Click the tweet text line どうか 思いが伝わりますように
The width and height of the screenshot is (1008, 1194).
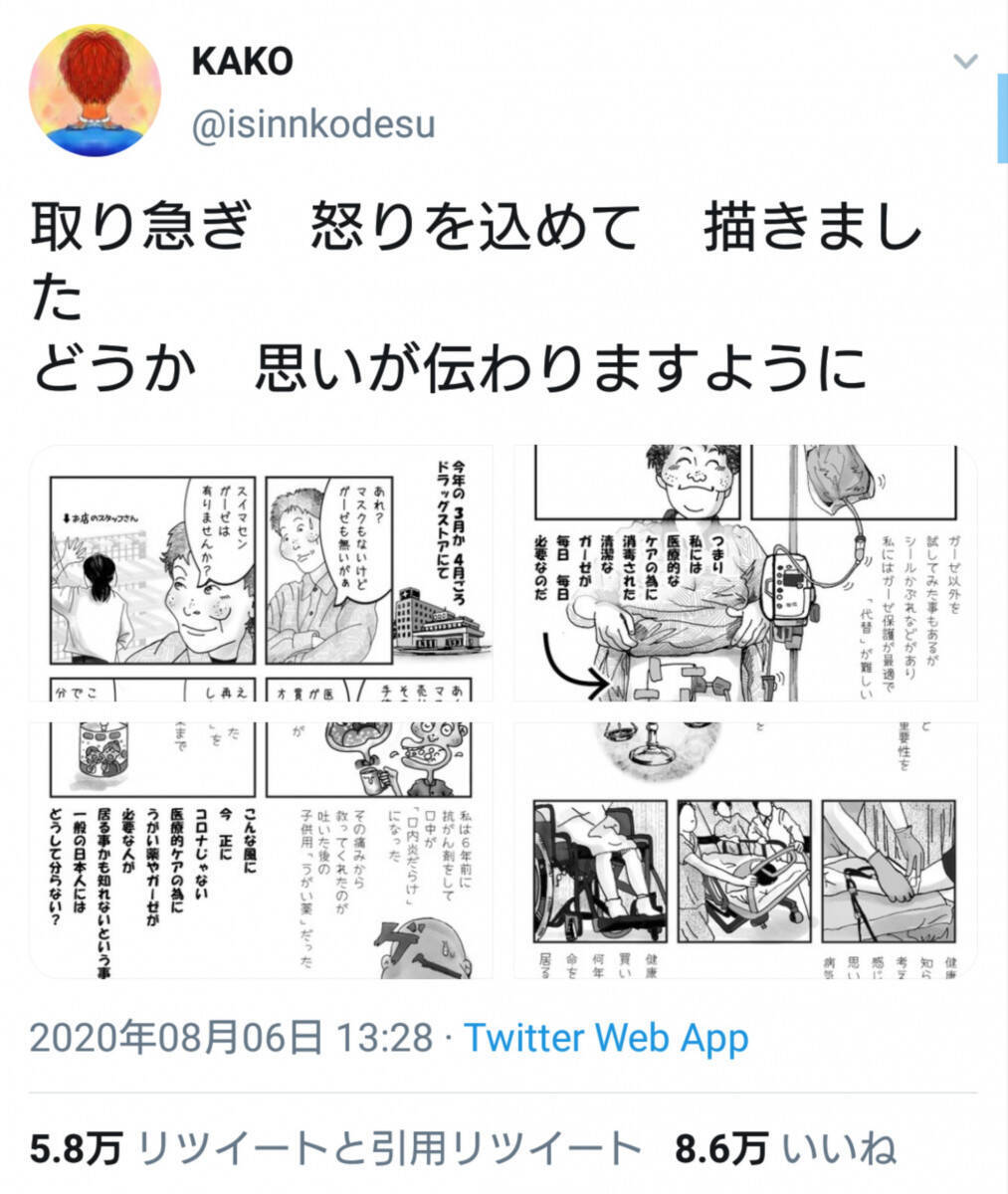click(448, 368)
